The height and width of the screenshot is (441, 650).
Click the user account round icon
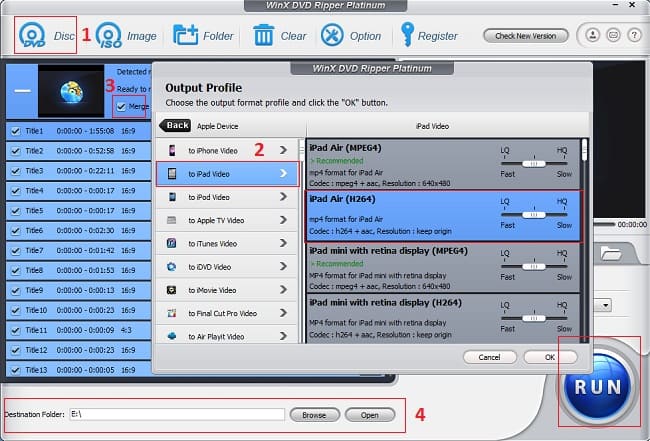point(592,36)
